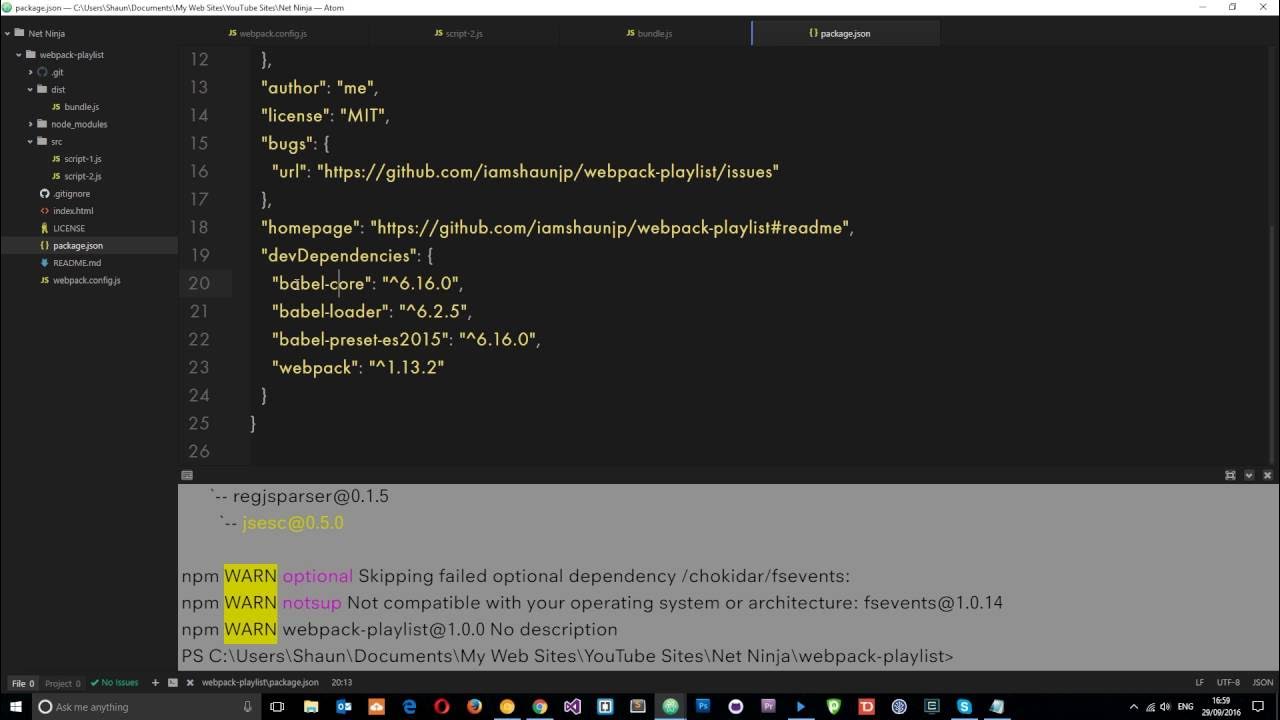Select package.json in the tree view
This screenshot has width=1280, height=720.
click(x=77, y=245)
